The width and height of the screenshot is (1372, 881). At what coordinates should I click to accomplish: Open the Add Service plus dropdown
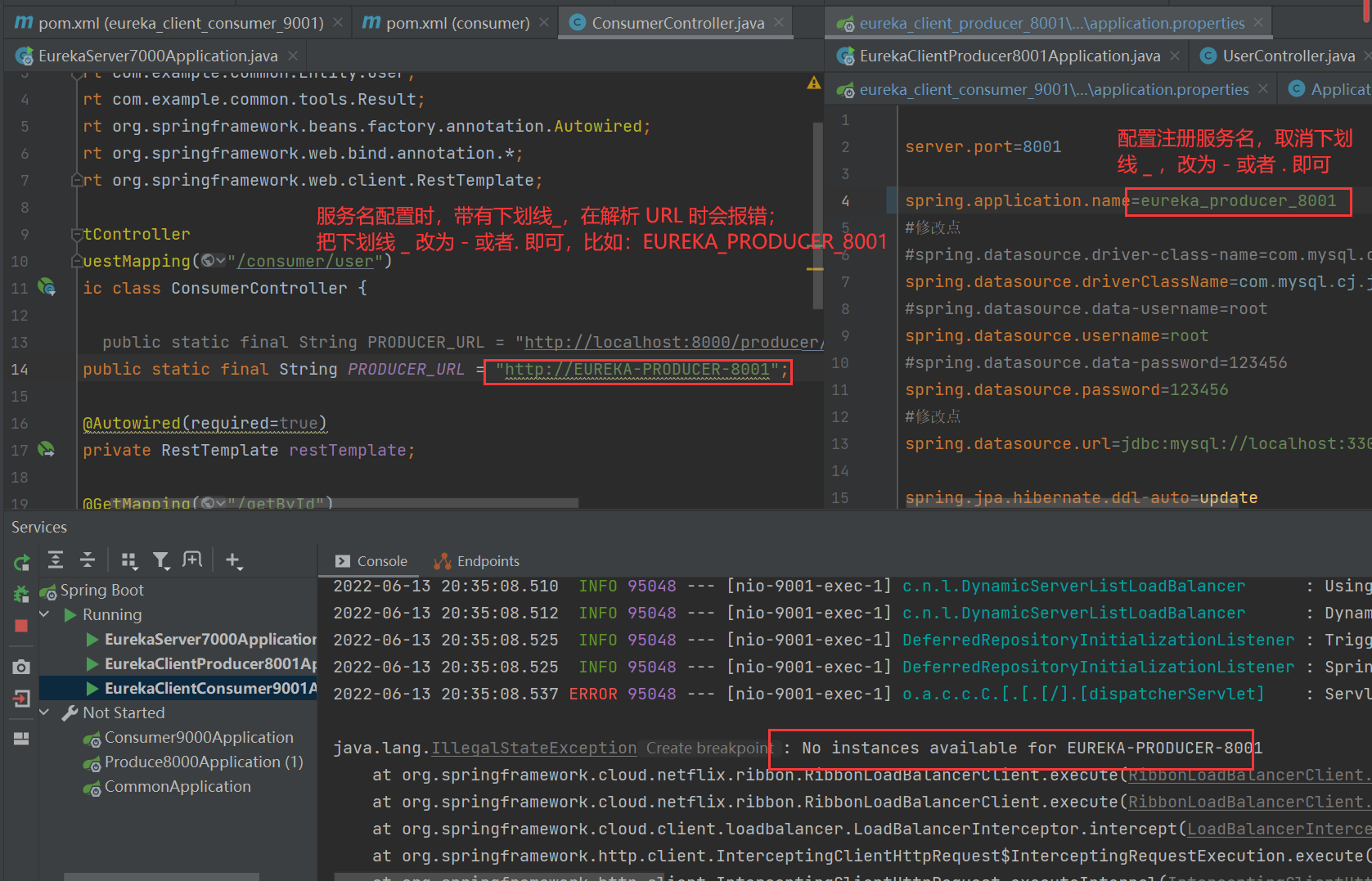(234, 560)
